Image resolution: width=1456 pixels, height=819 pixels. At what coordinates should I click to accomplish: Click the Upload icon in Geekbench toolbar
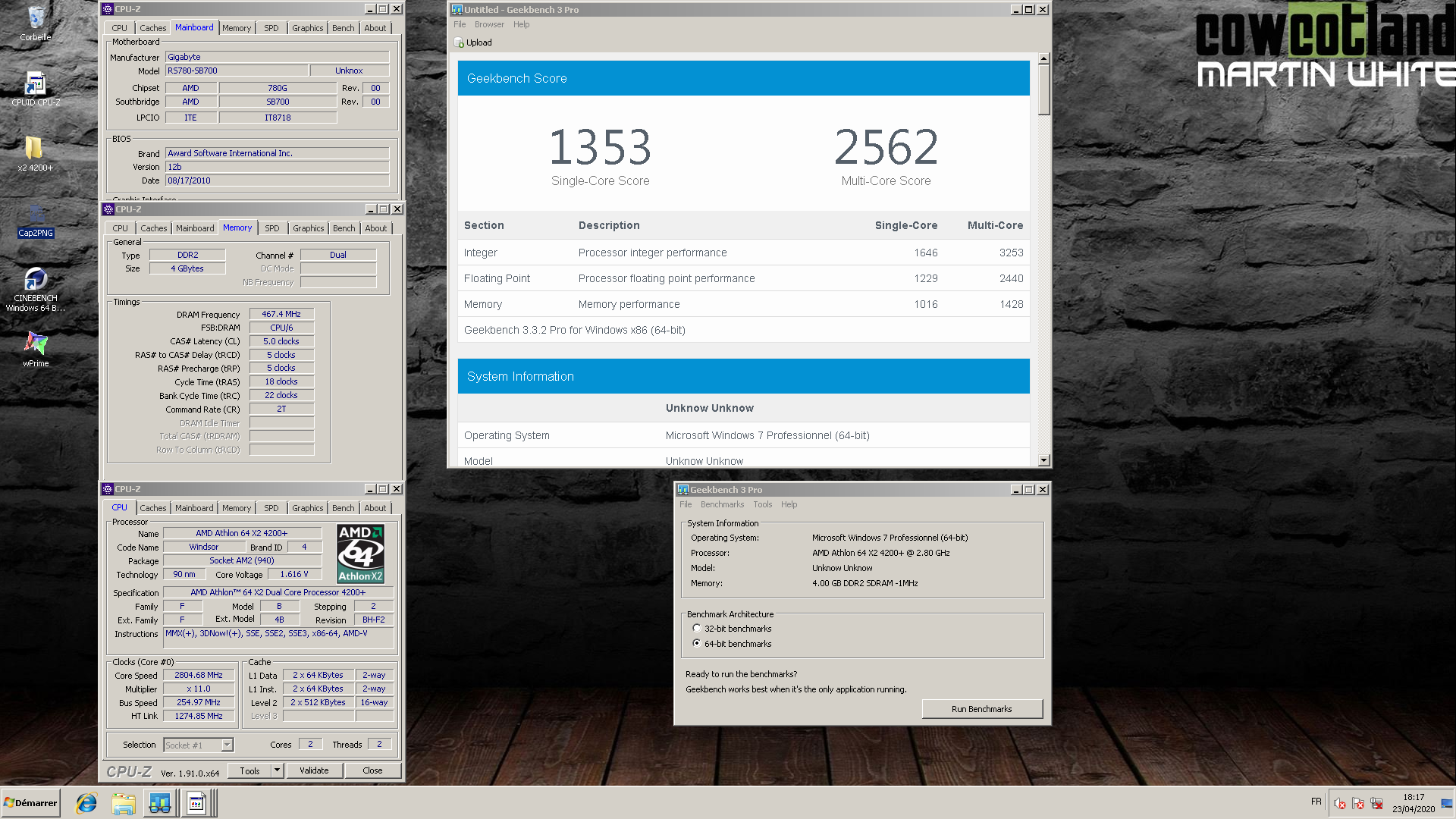(x=459, y=43)
